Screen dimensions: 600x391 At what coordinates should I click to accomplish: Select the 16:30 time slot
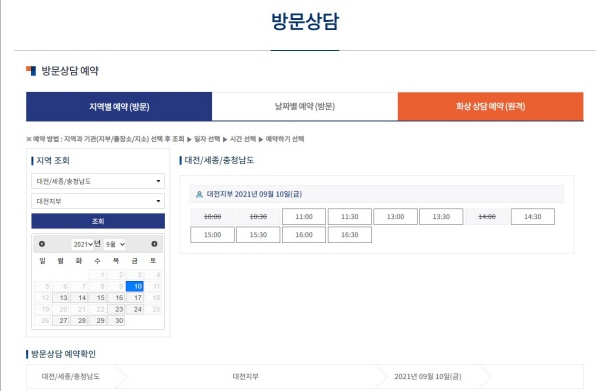click(x=350, y=235)
